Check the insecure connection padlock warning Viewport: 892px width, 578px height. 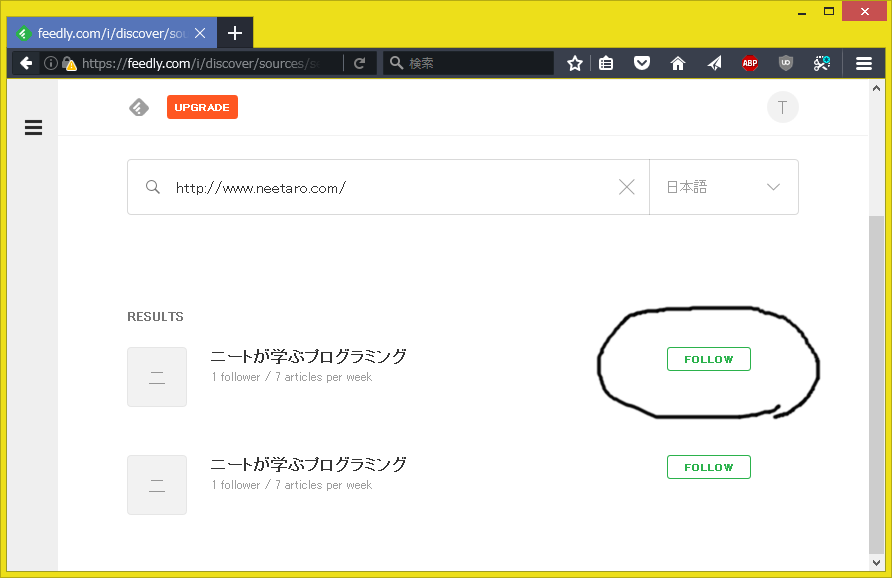69,64
